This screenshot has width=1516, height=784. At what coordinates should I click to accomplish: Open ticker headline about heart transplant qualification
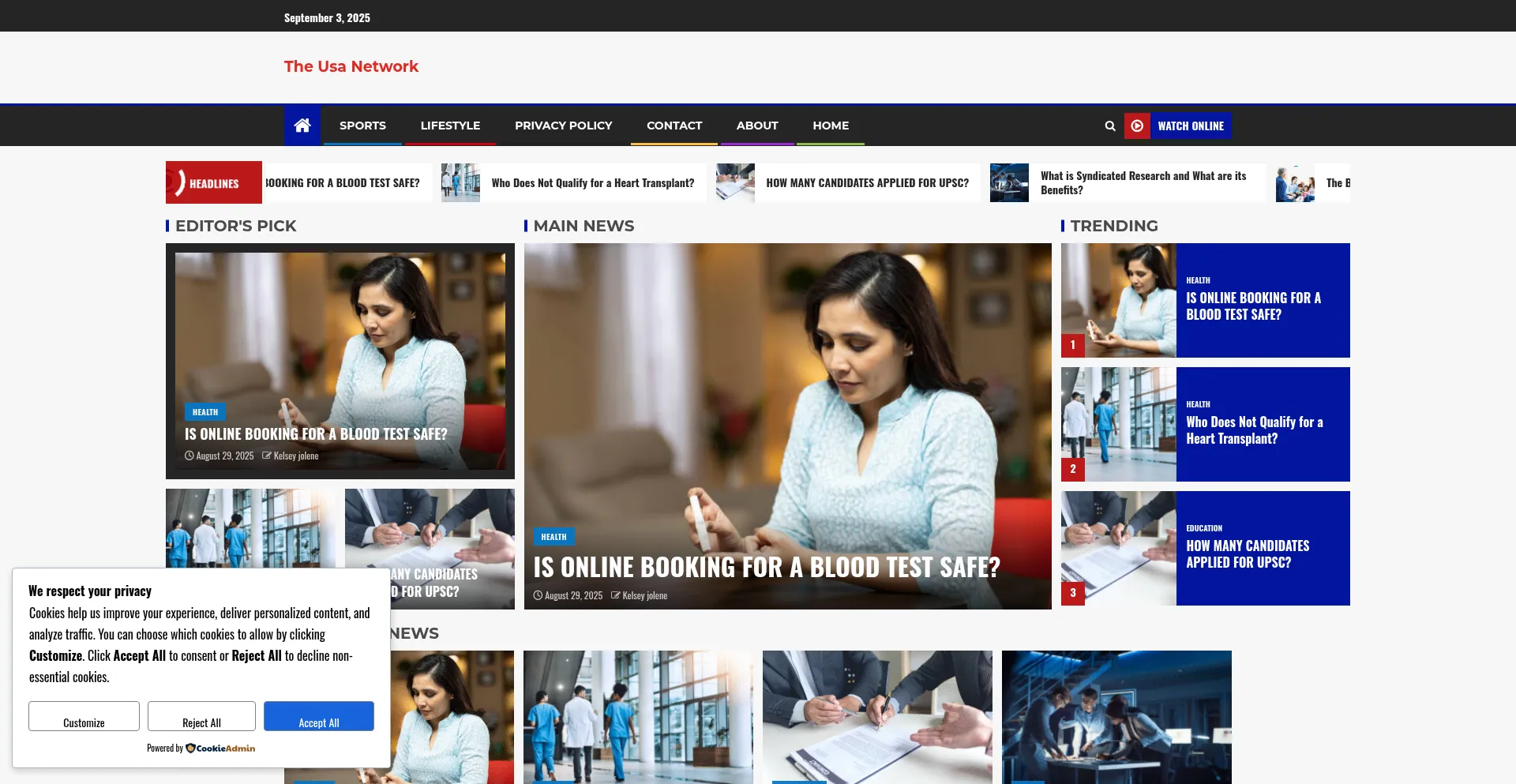tap(593, 183)
